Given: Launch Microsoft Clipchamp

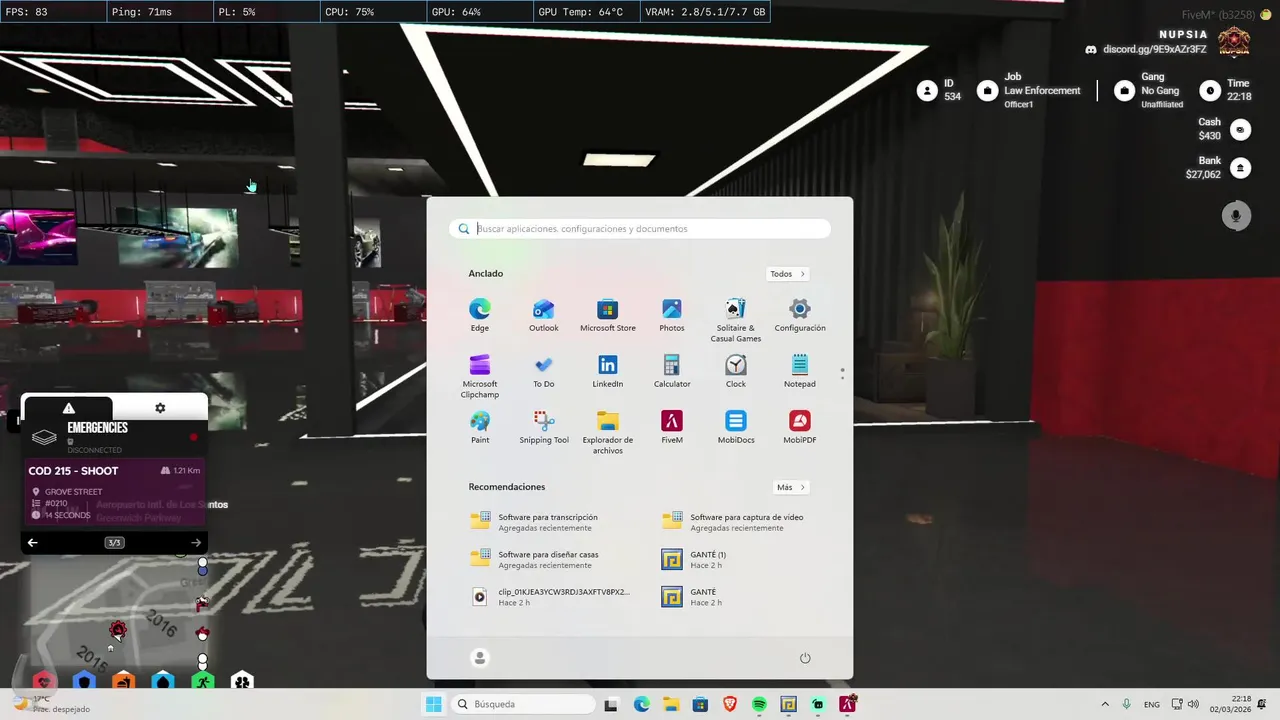Looking at the screenshot, I should pyautogui.click(x=480, y=376).
